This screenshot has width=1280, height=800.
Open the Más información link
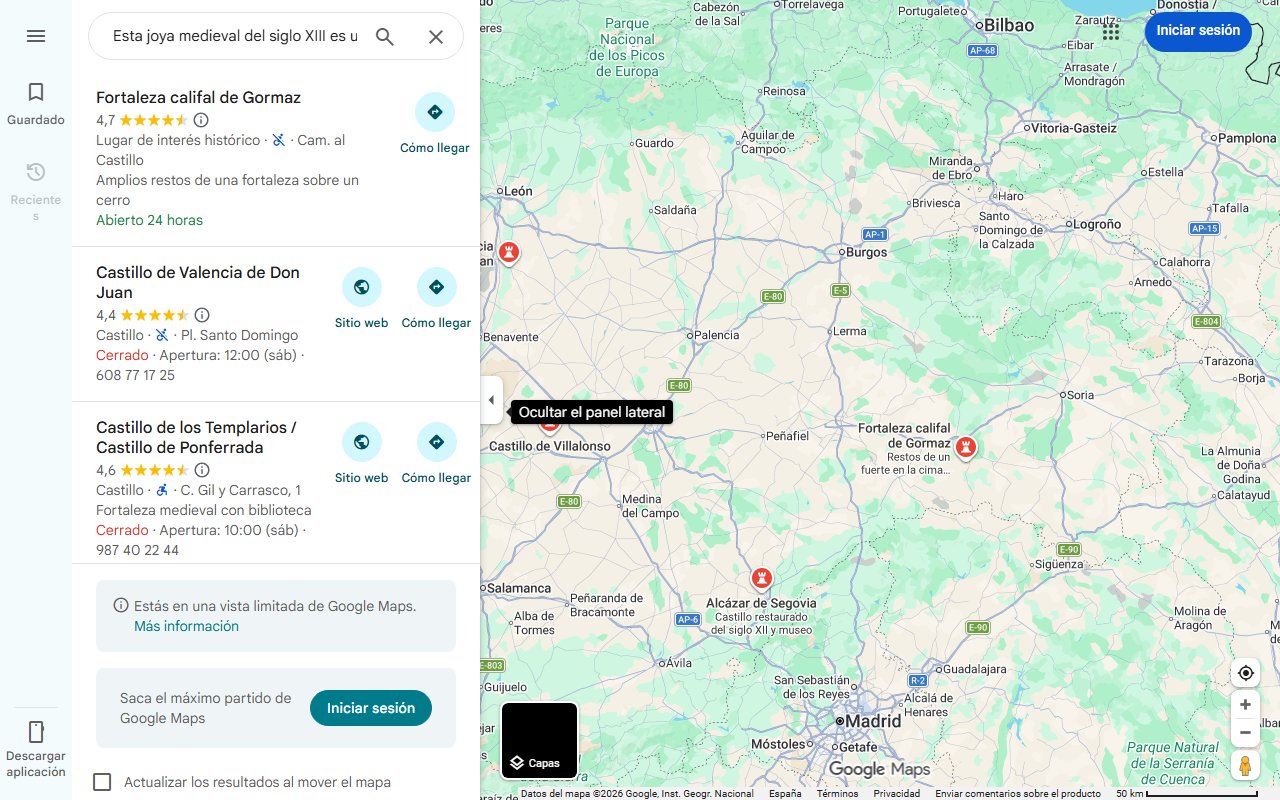(x=186, y=626)
